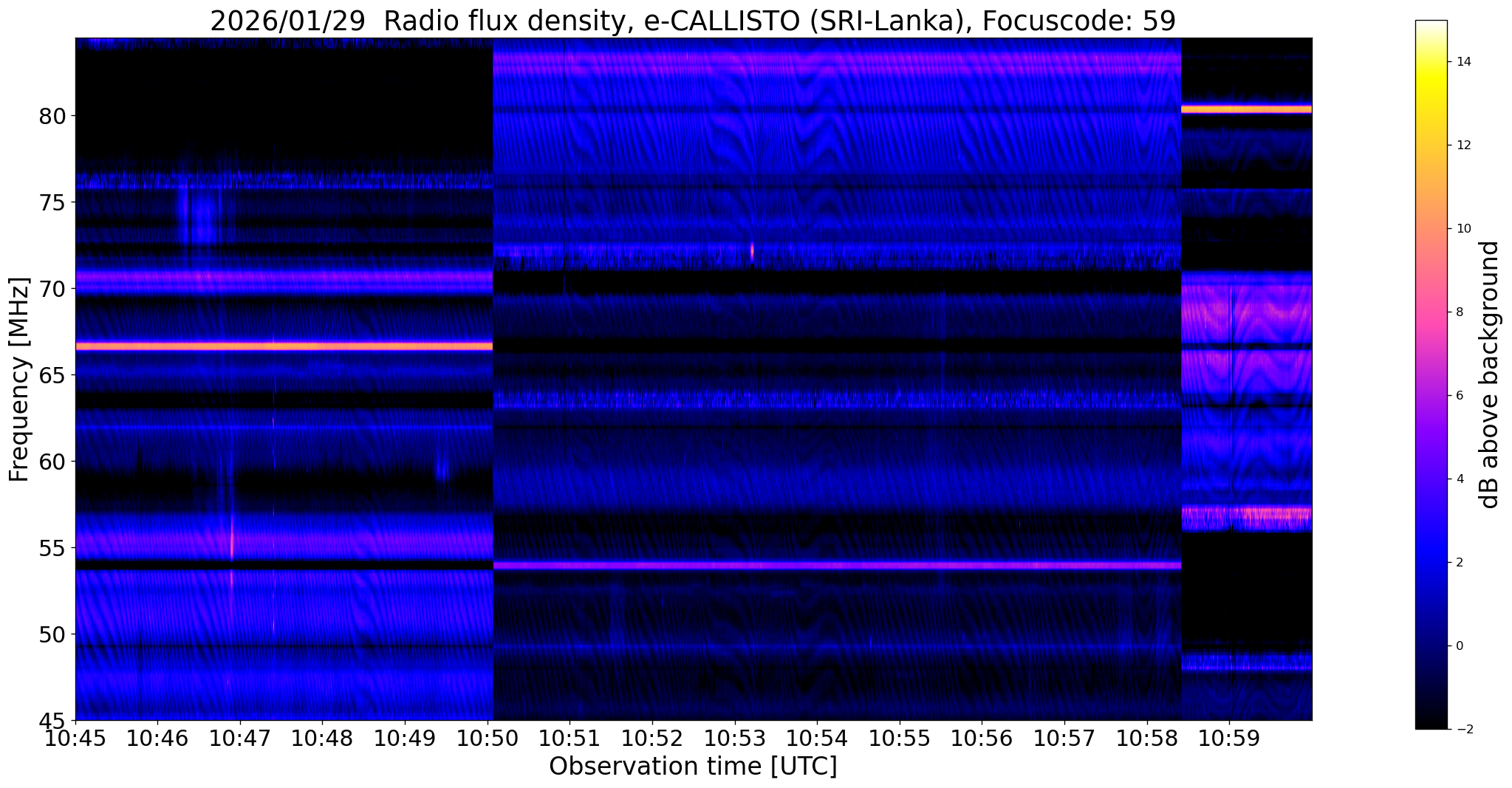This screenshot has height=788, width=1512.
Task: Click the 10:55 time tick label
Action: click(x=900, y=738)
